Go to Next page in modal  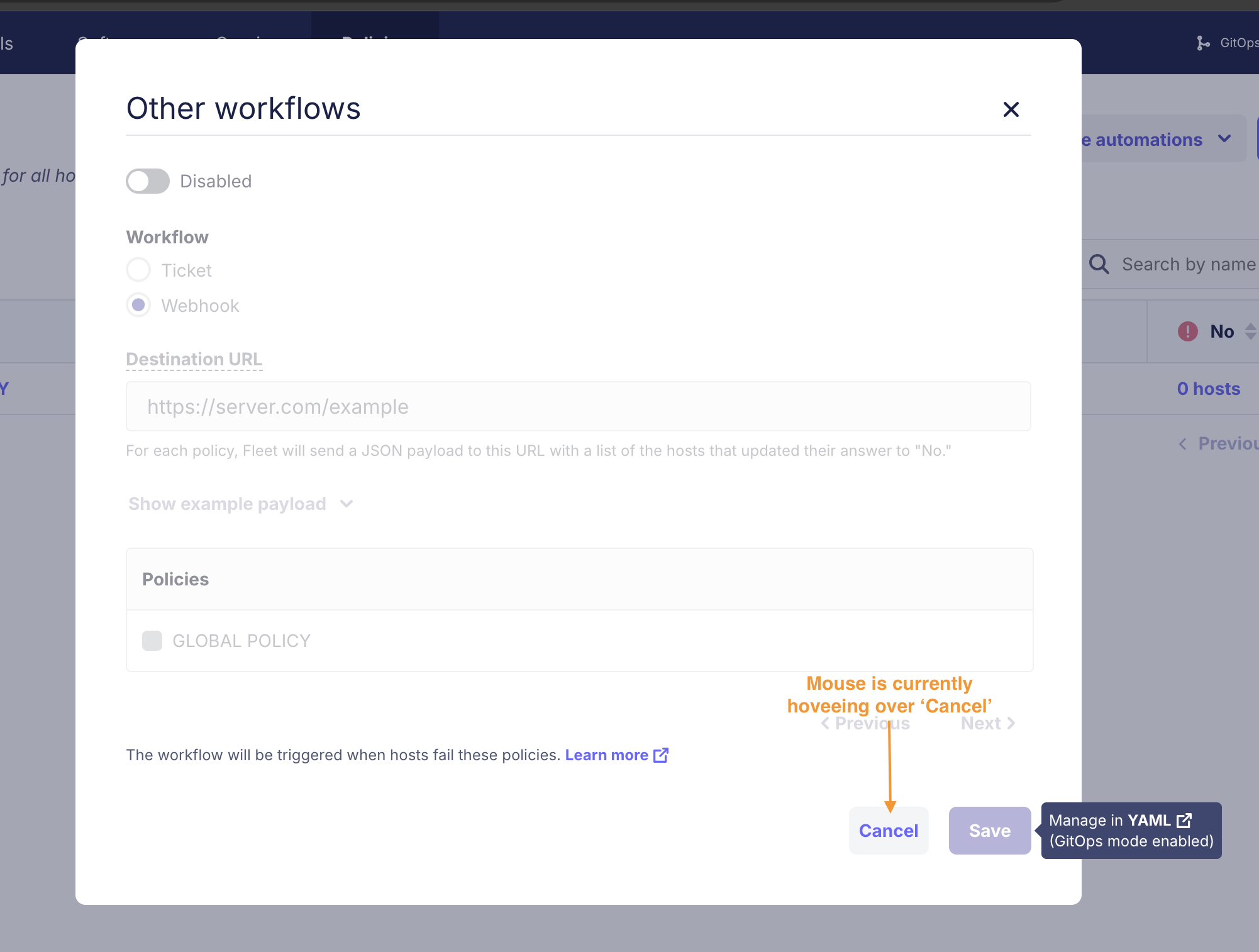click(987, 723)
